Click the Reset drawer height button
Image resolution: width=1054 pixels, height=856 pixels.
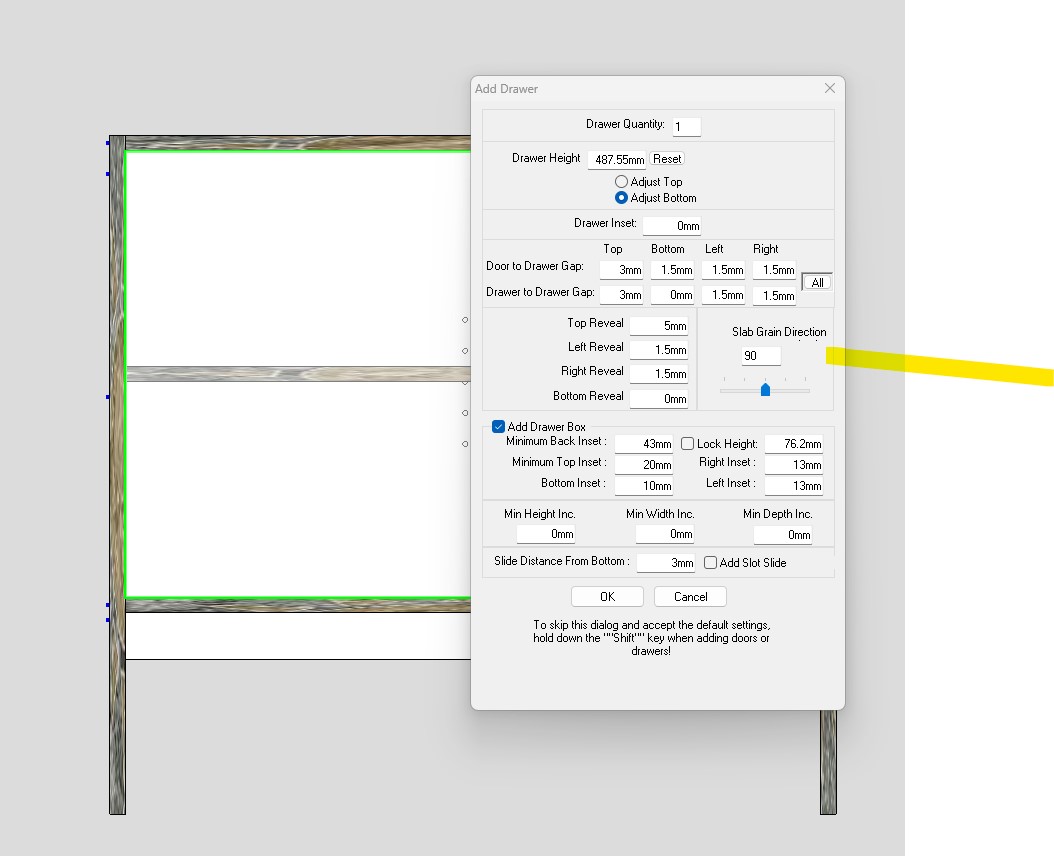[667, 159]
